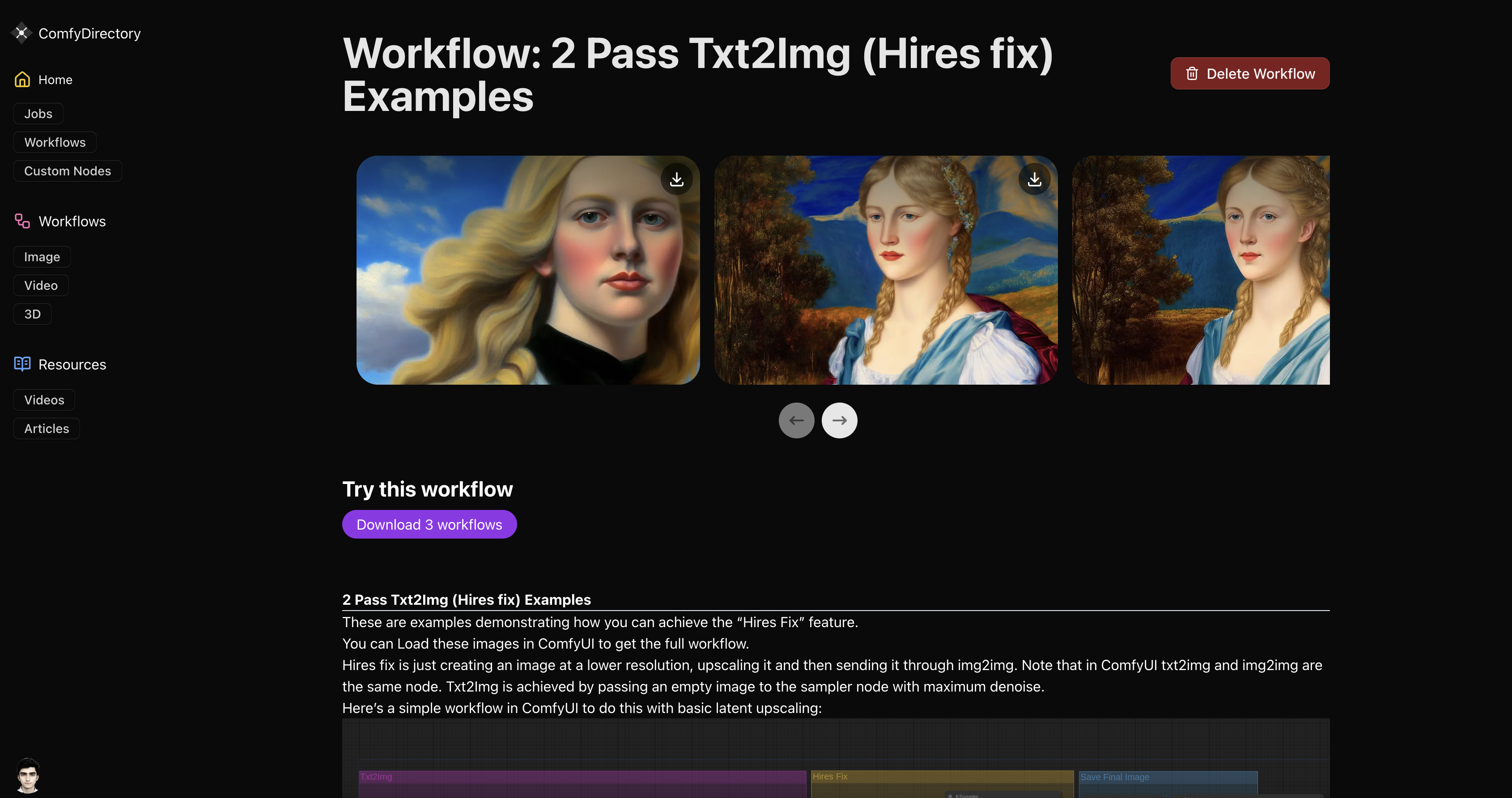Go to the Articles resources page
The height and width of the screenshot is (798, 1512).
pyautogui.click(x=47, y=429)
